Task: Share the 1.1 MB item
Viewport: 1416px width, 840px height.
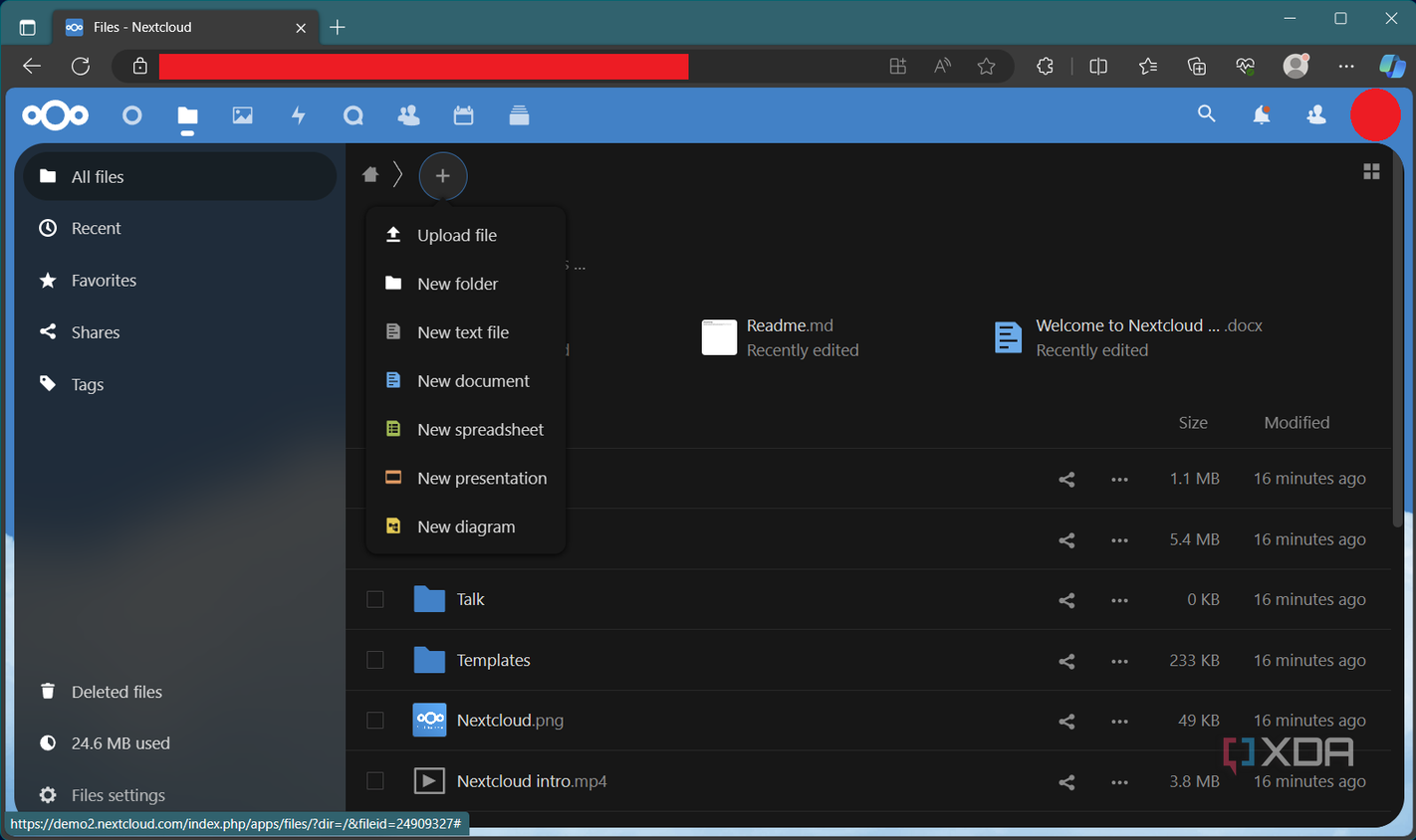Action: (x=1066, y=479)
